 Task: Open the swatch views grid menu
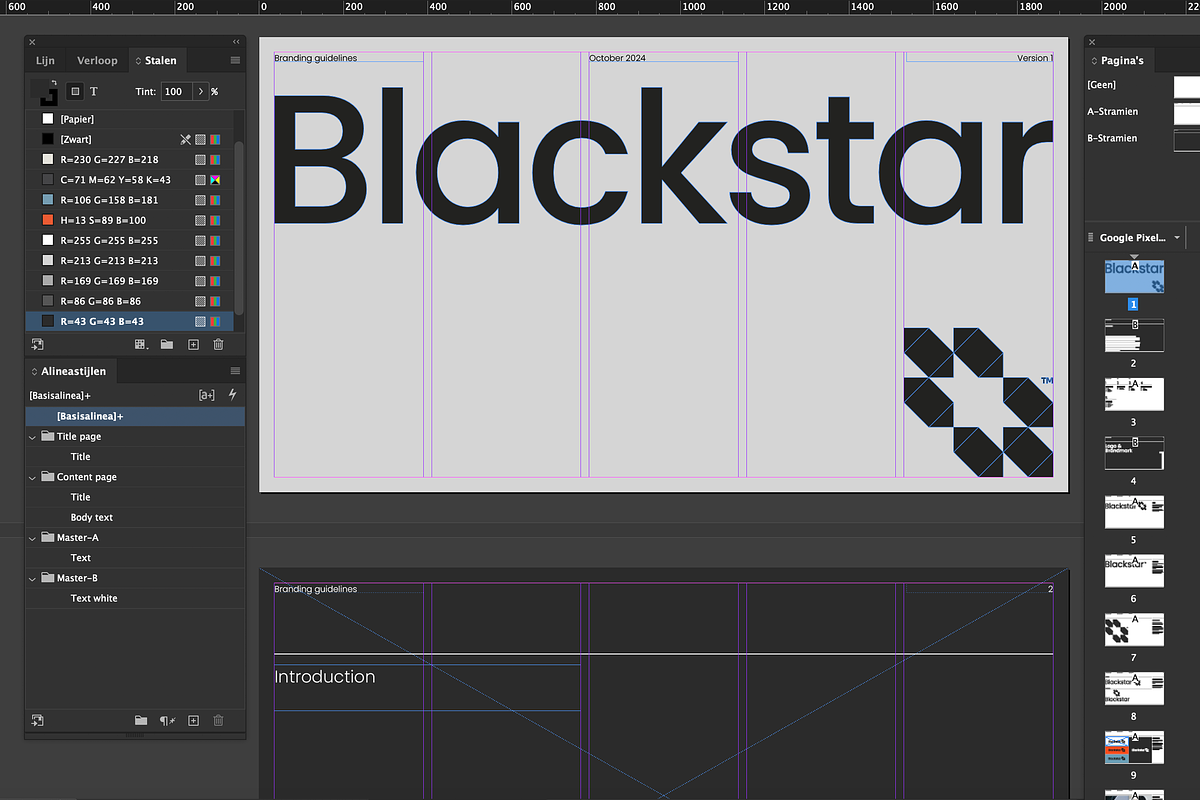(x=141, y=344)
